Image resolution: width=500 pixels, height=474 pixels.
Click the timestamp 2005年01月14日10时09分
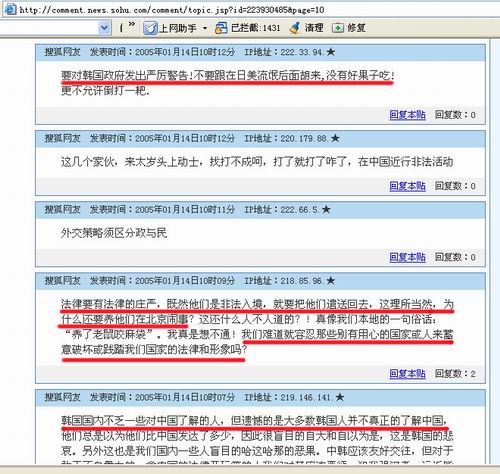185,281
